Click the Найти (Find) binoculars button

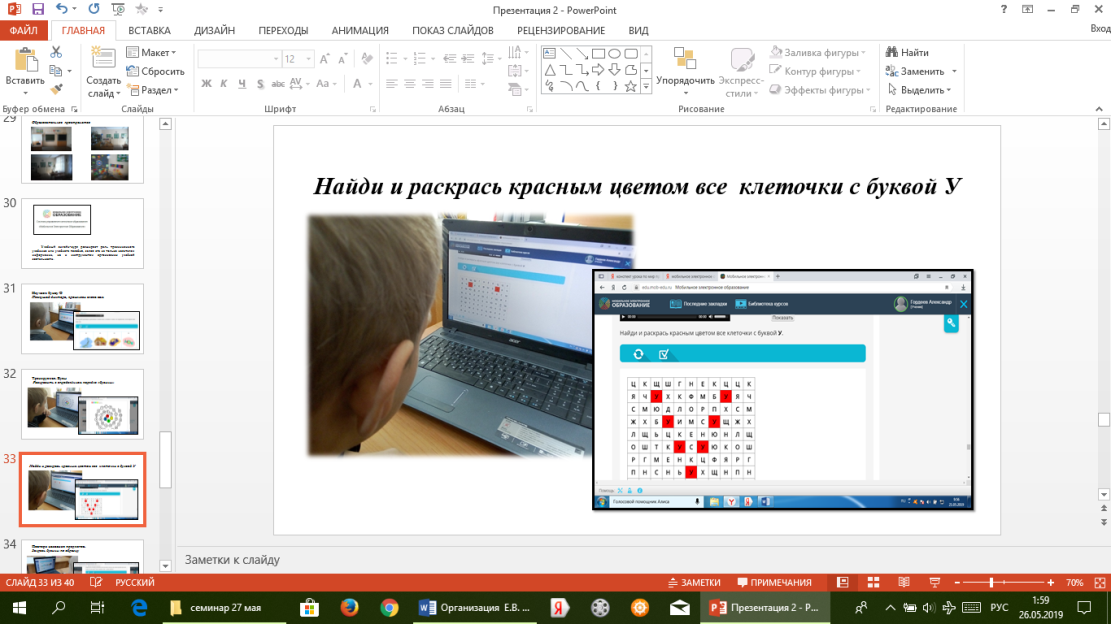click(907, 53)
